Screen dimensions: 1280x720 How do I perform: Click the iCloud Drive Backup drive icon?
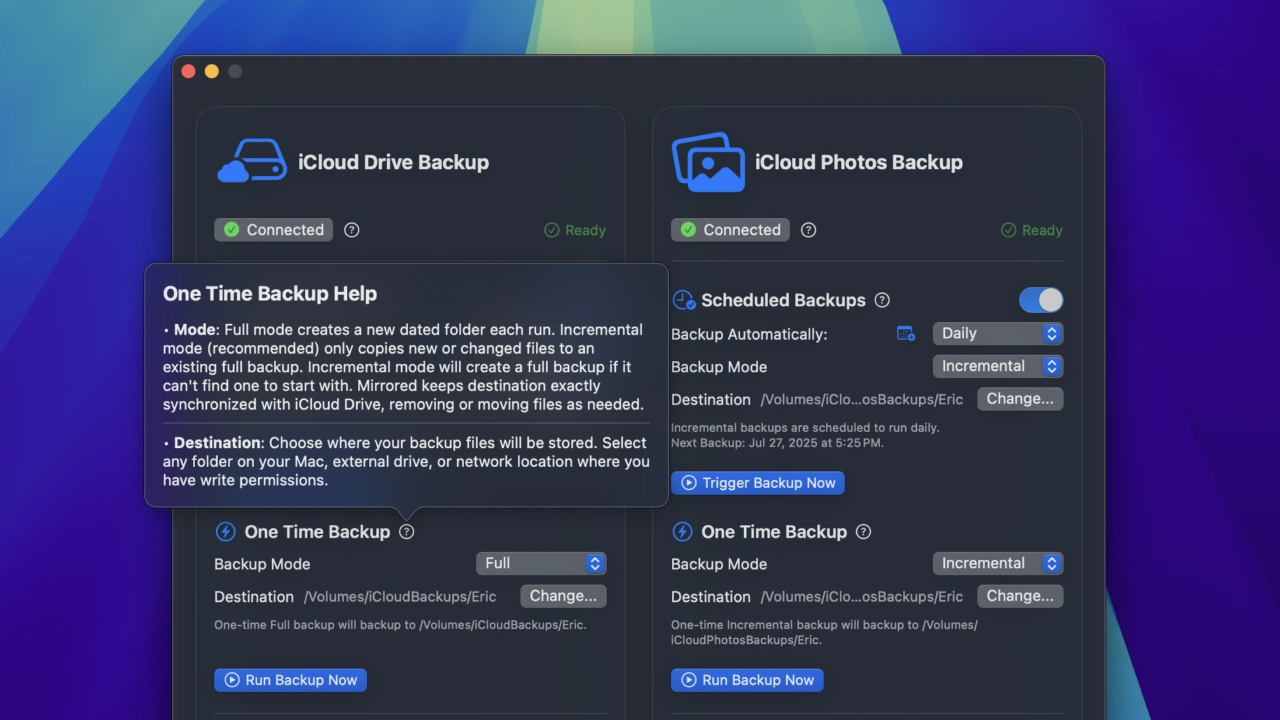tap(251, 162)
